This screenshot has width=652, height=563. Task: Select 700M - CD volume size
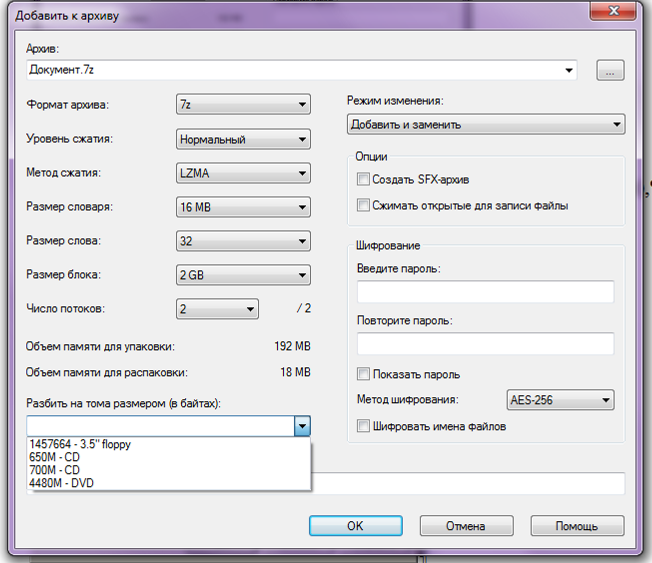[168, 470]
